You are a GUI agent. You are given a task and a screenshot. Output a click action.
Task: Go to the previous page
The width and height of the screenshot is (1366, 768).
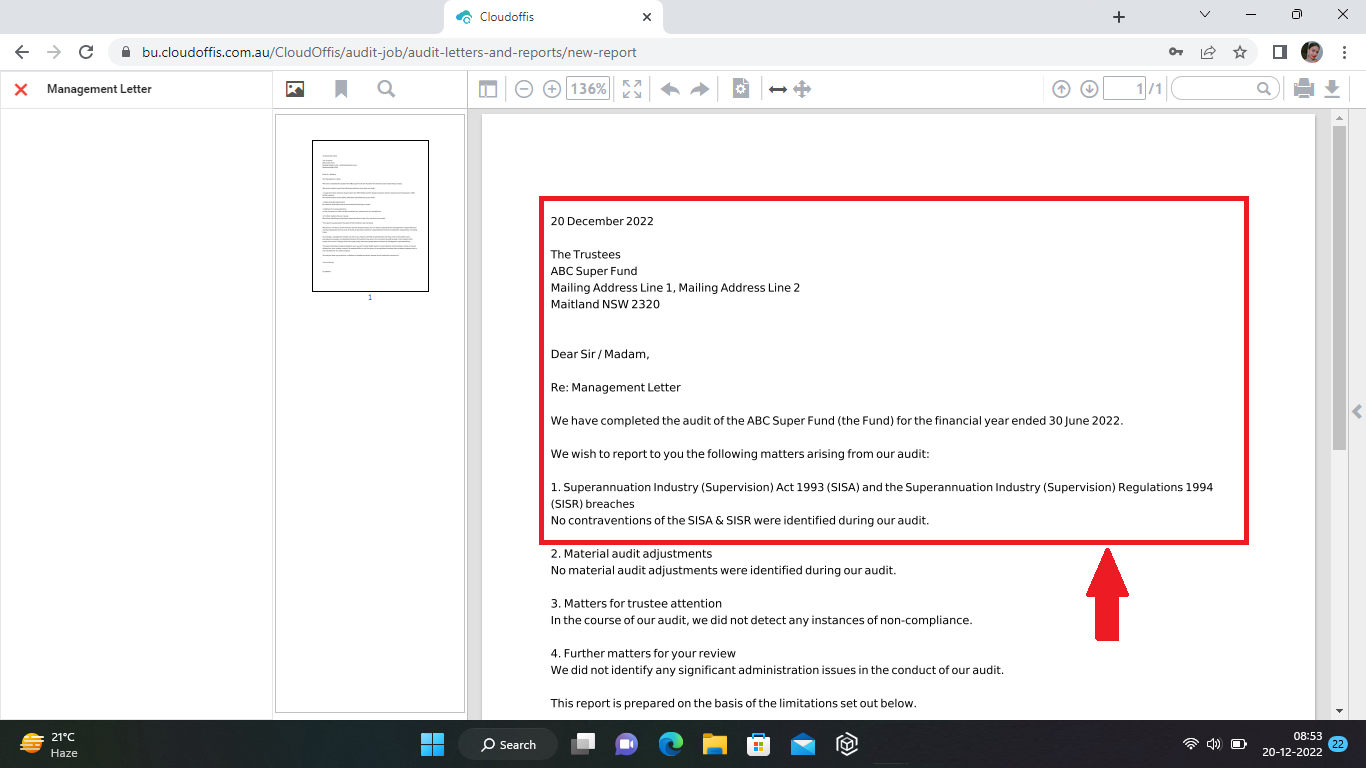(1062, 89)
